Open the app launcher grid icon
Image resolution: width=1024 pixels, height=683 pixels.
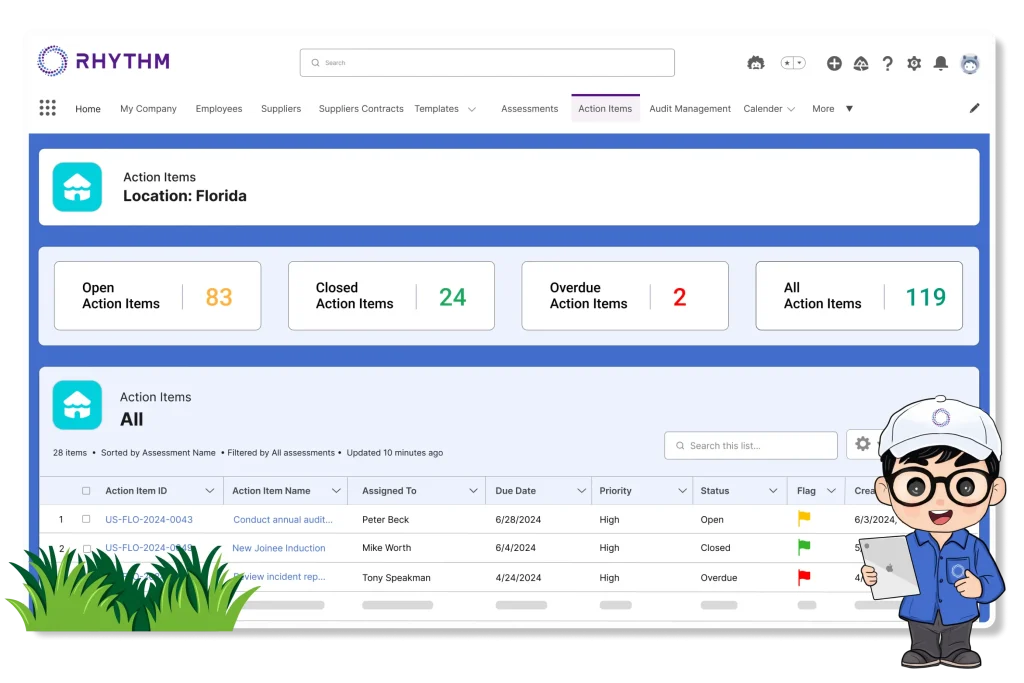coord(47,108)
